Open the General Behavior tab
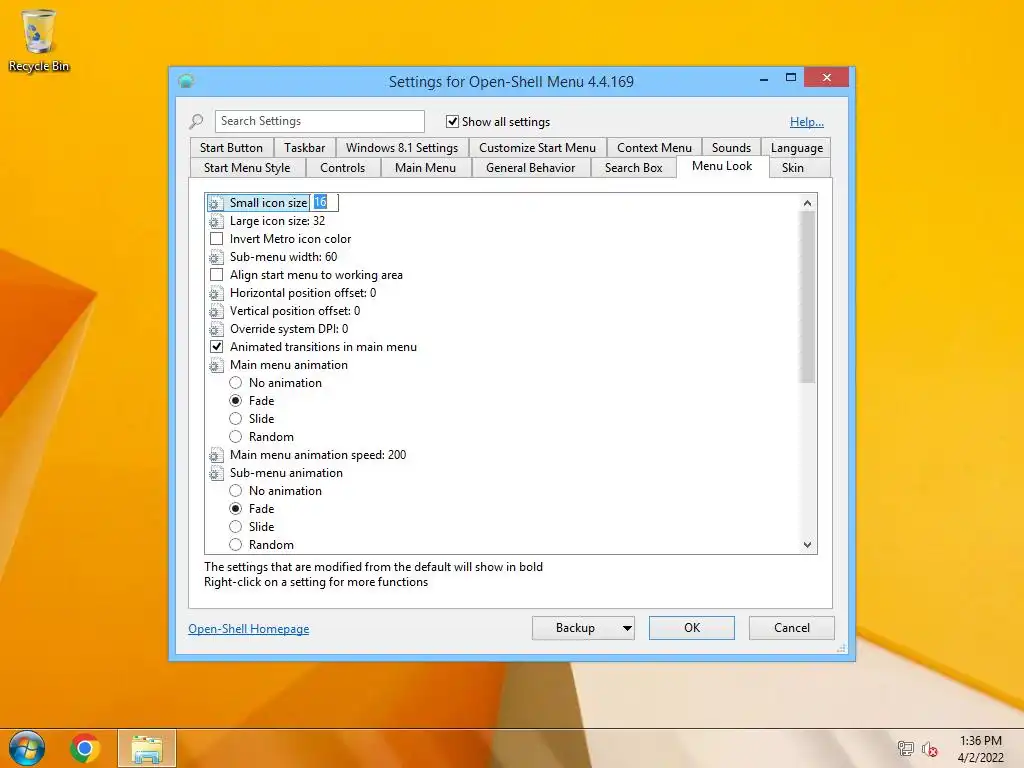The width and height of the screenshot is (1024, 768). [530, 168]
